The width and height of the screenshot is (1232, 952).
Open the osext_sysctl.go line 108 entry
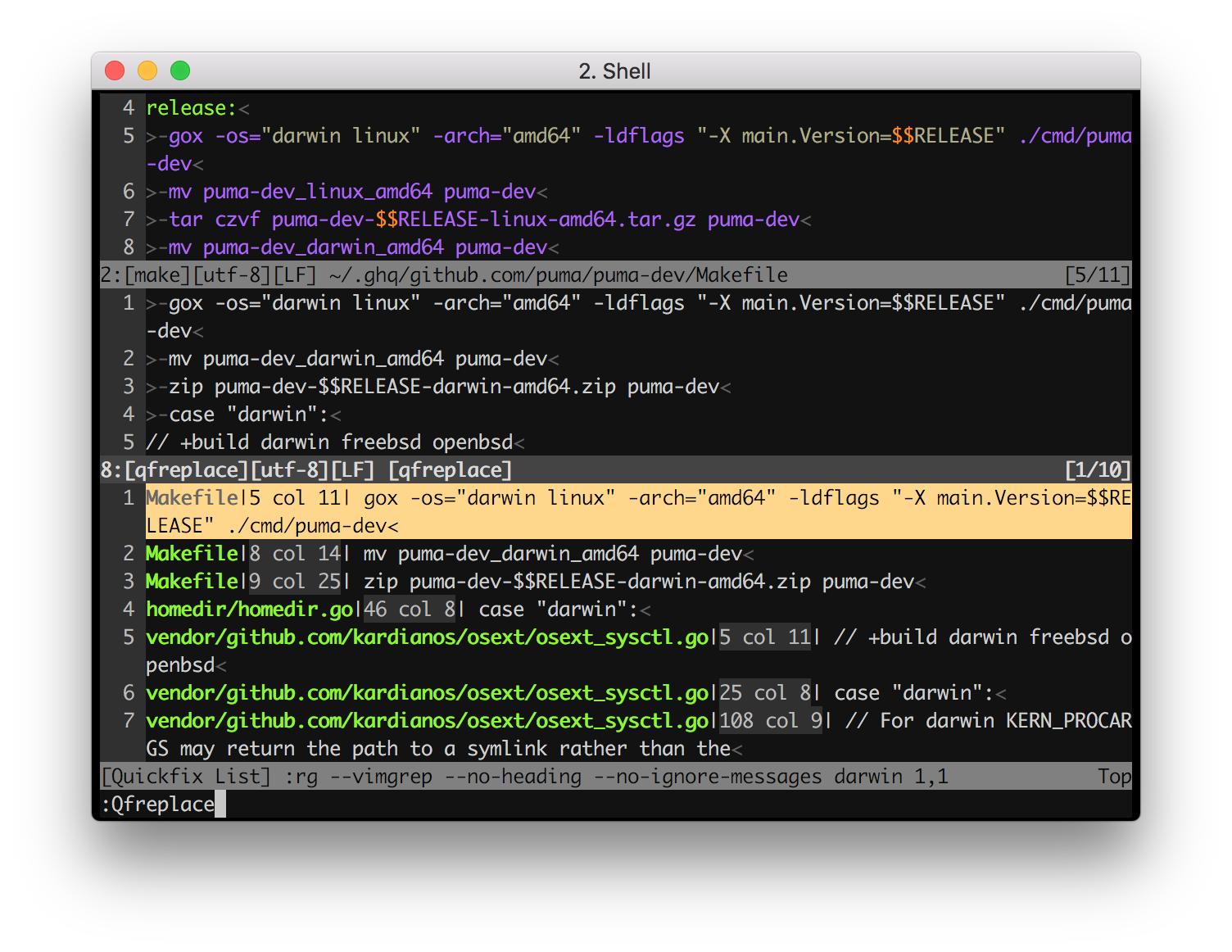coord(616,735)
